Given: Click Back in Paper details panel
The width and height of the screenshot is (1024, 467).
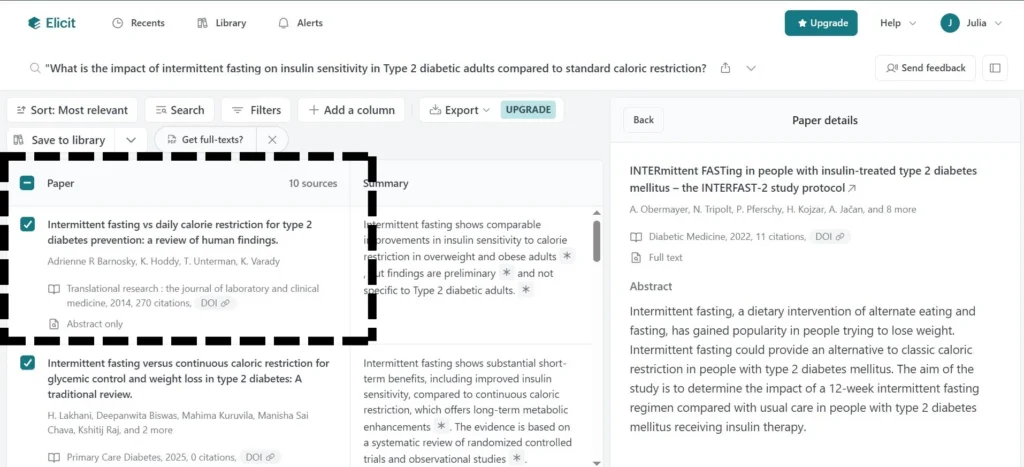Looking at the screenshot, I should tap(643, 120).
